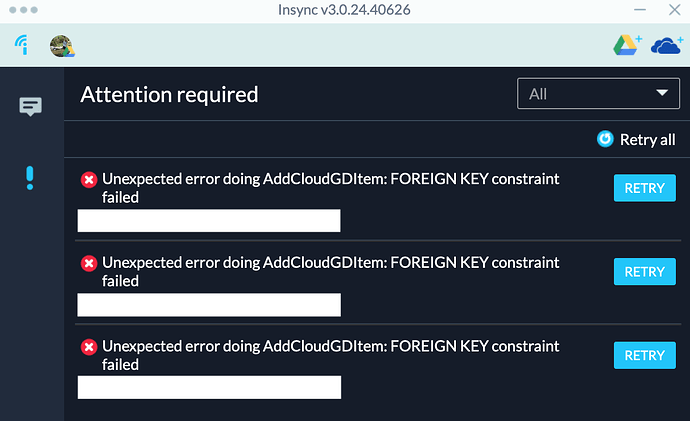Select the third error's white path field
Viewport: 690px width, 421px height.
(209, 387)
